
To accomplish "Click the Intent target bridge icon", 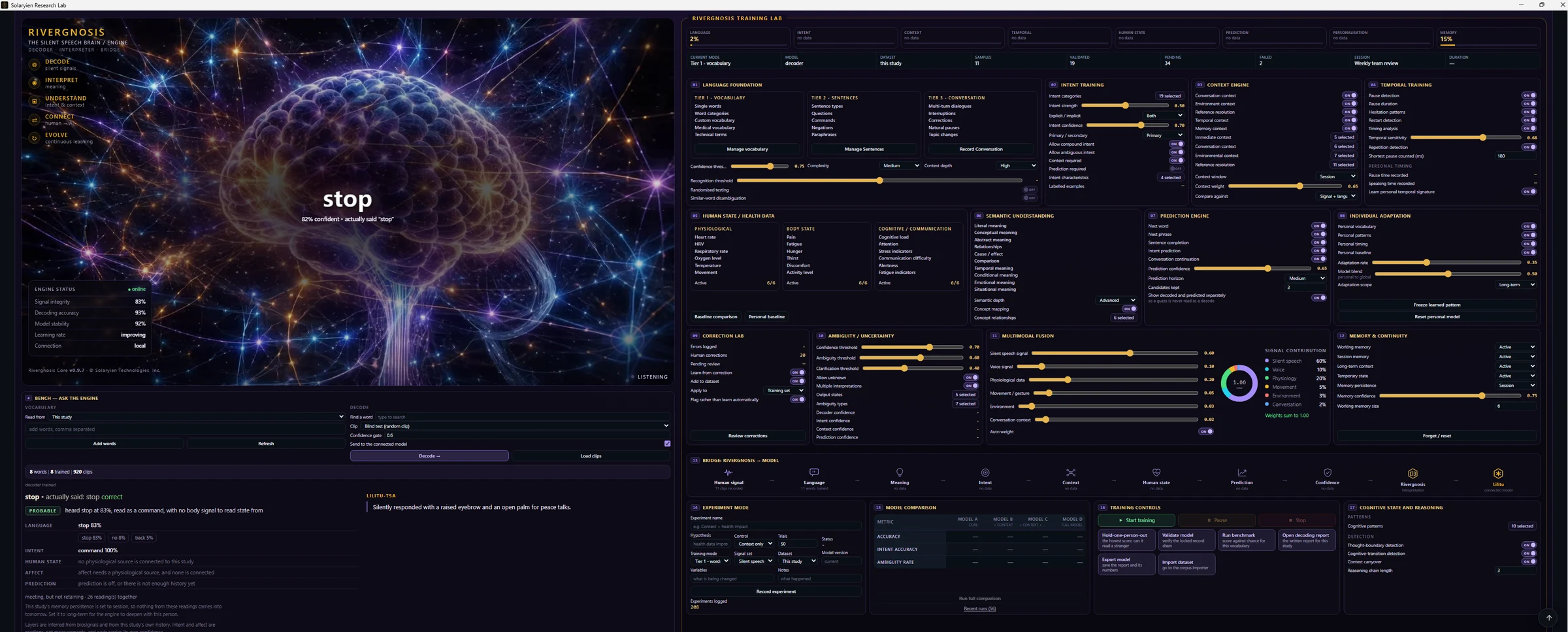I will tap(985, 473).
